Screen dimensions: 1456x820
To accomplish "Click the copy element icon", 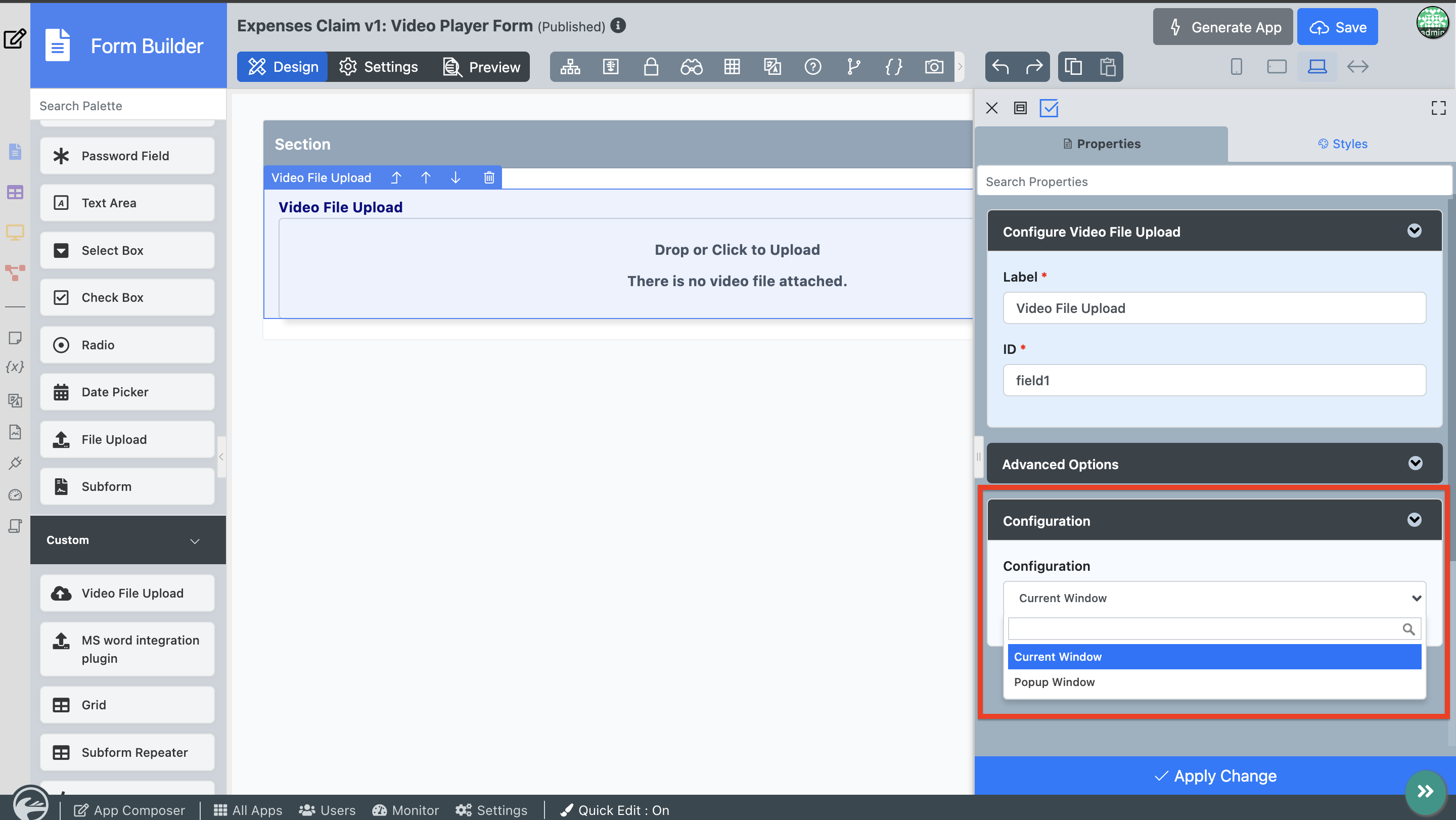I will (1073, 67).
